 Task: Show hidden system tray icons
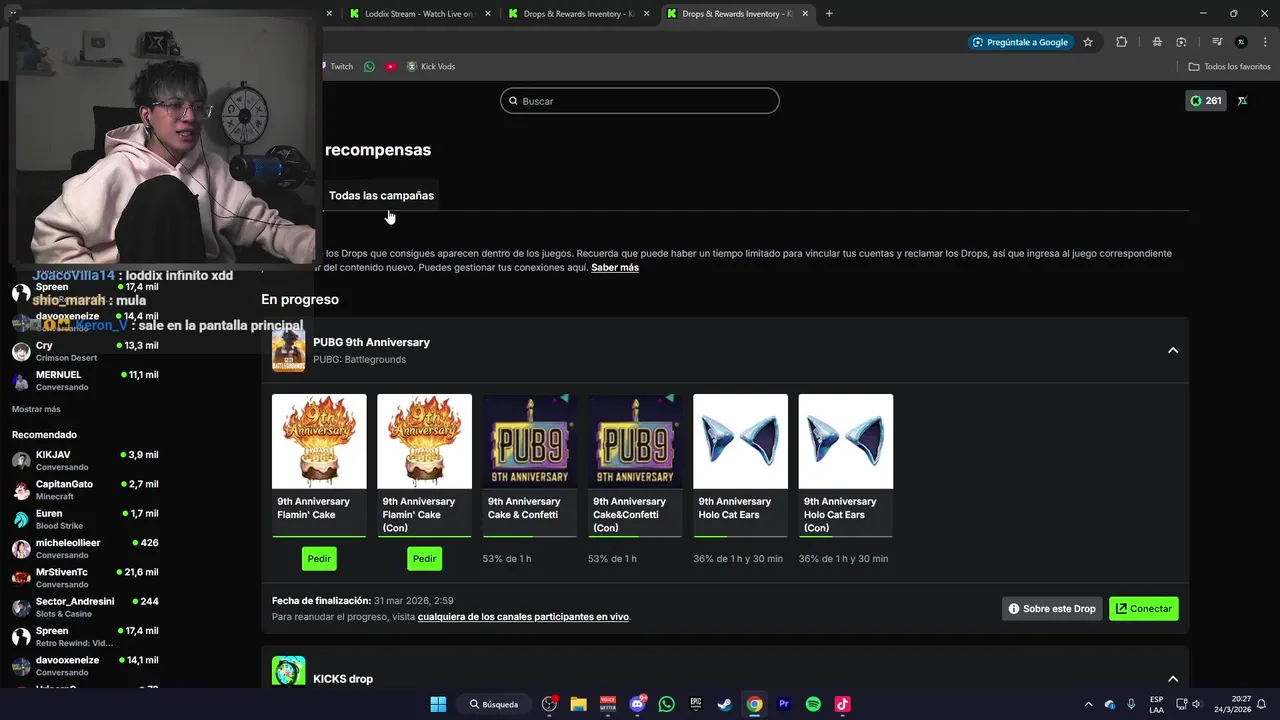[x=1088, y=704]
